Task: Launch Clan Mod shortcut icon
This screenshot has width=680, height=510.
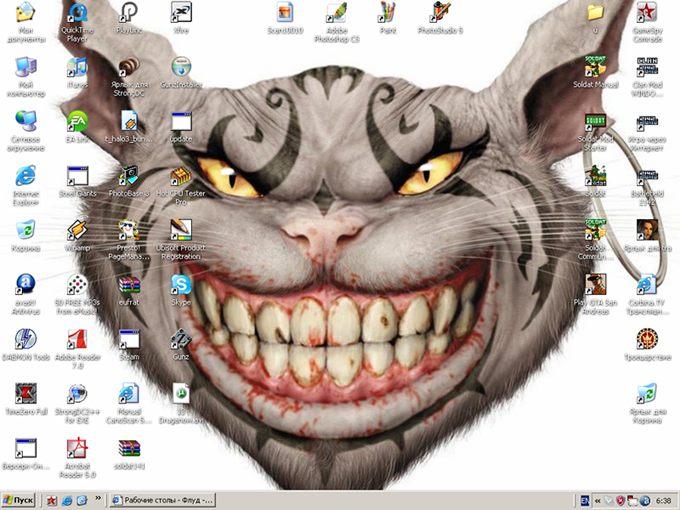Action: 647,67
